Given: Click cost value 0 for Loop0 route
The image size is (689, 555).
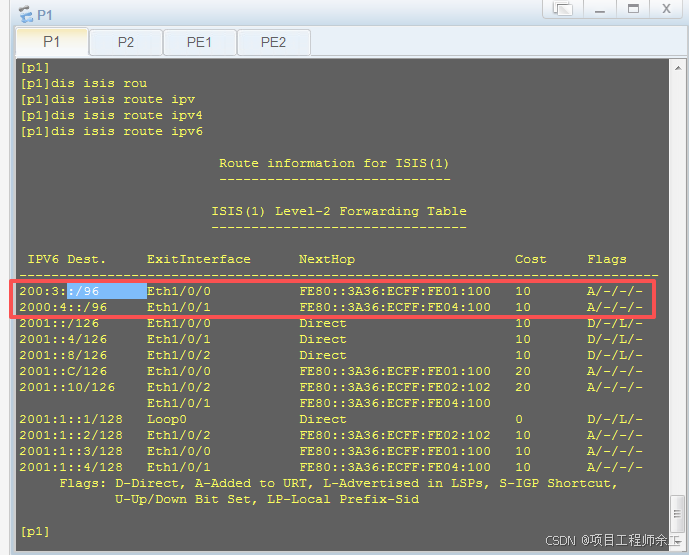Looking at the screenshot, I should point(519,419).
